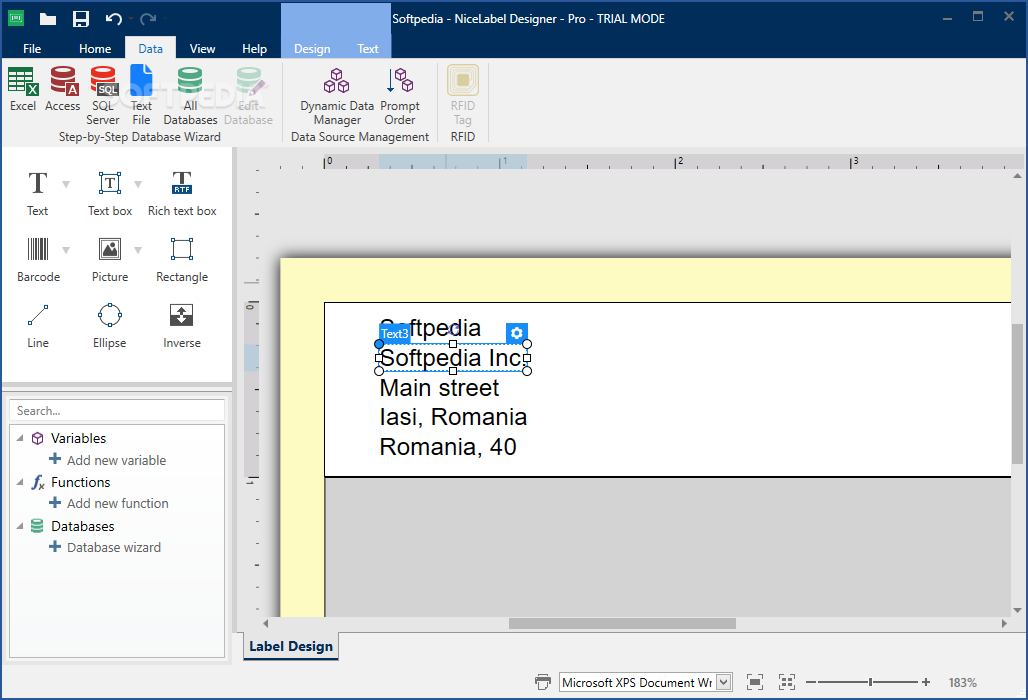This screenshot has width=1028, height=700.
Task: Select the 'Iasi, Romania' text object
Action: click(x=453, y=417)
